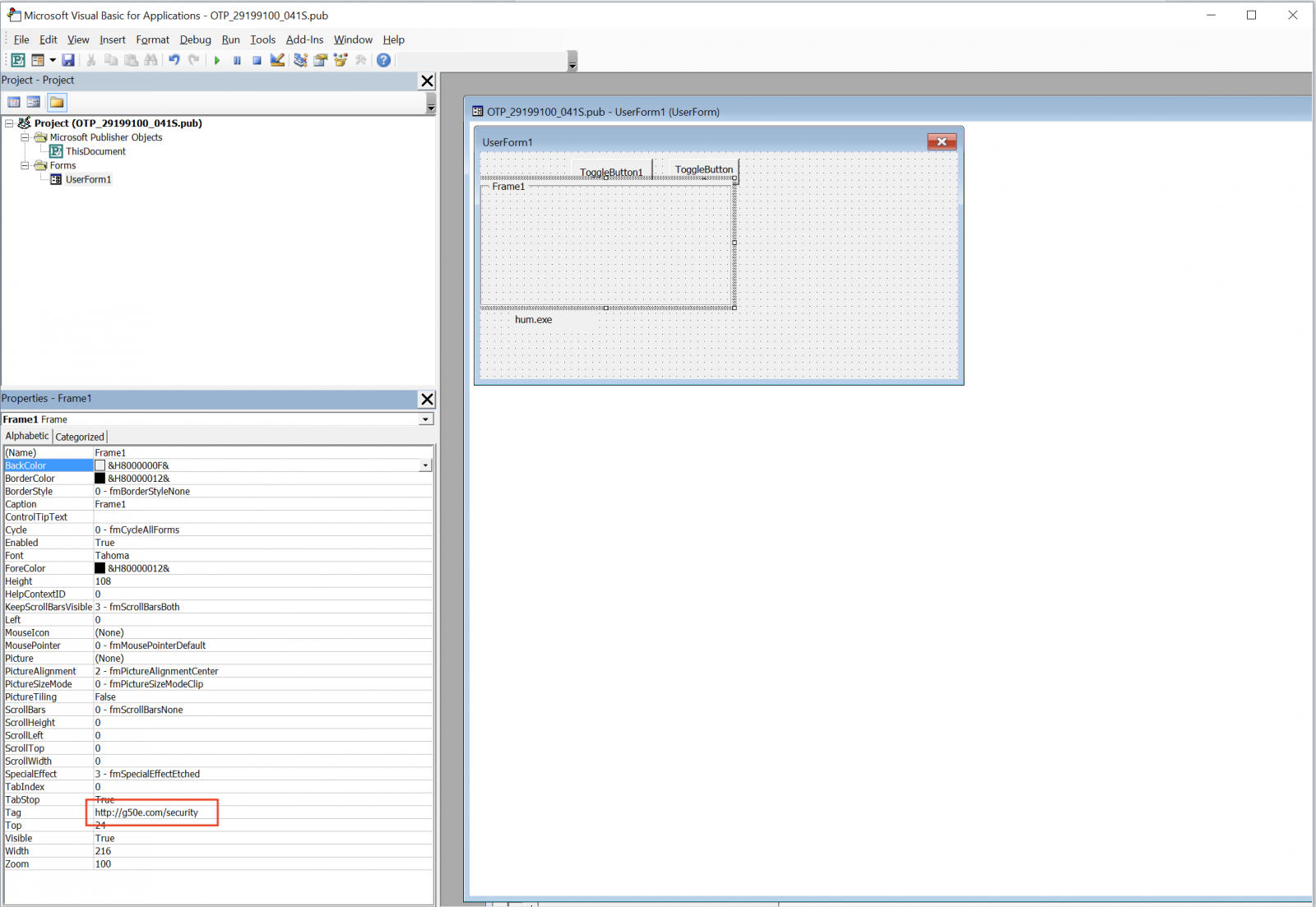Click the Redo toolbar arrow
Viewport: 1316px width, 907px height.
[194, 60]
